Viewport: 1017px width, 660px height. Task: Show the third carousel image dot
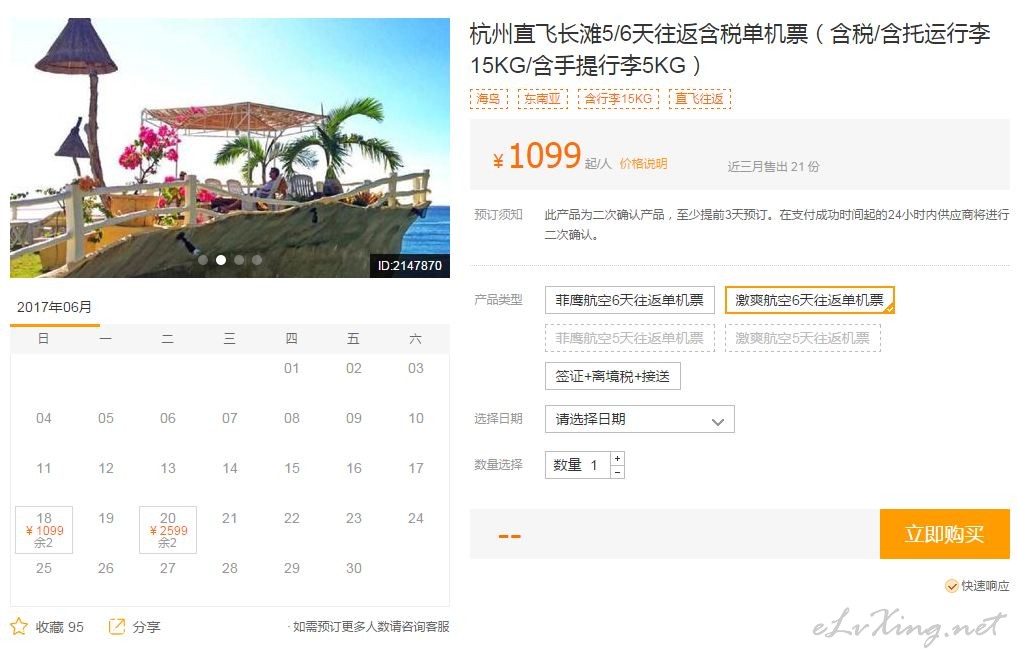click(x=239, y=260)
